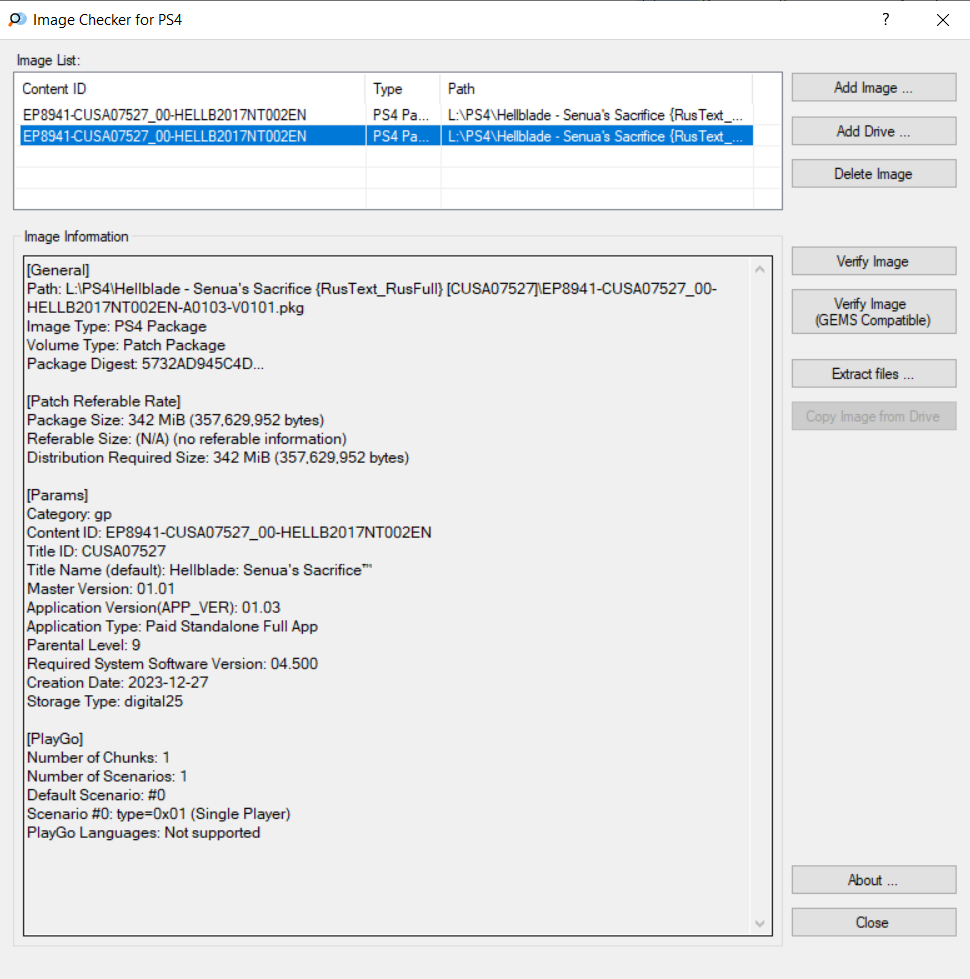Open the About dialog
Image resolution: width=970 pixels, height=979 pixels.
coord(873,880)
